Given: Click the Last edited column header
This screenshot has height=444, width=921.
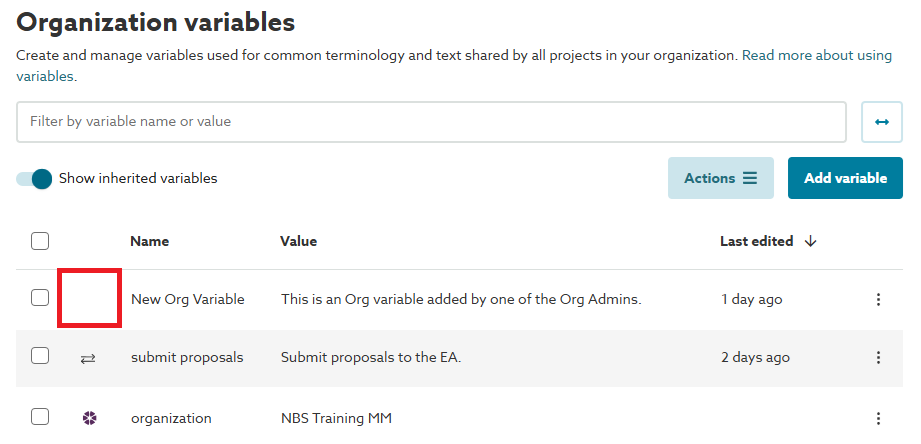Looking at the screenshot, I should pos(756,241).
